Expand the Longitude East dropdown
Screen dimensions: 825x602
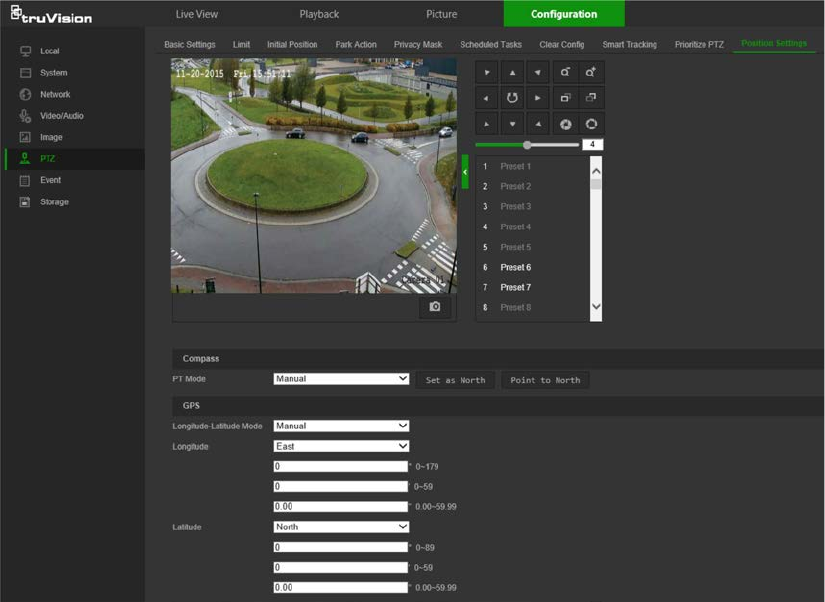tap(341, 446)
